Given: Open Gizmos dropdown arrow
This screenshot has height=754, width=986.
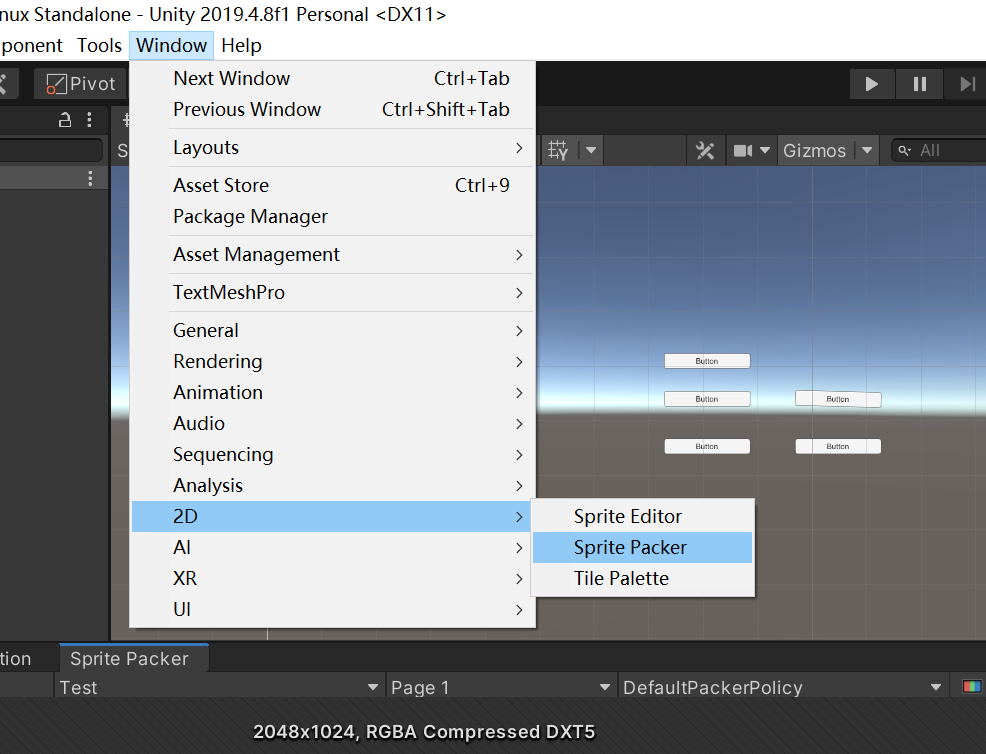Looking at the screenshot, I should click(867, 150).
